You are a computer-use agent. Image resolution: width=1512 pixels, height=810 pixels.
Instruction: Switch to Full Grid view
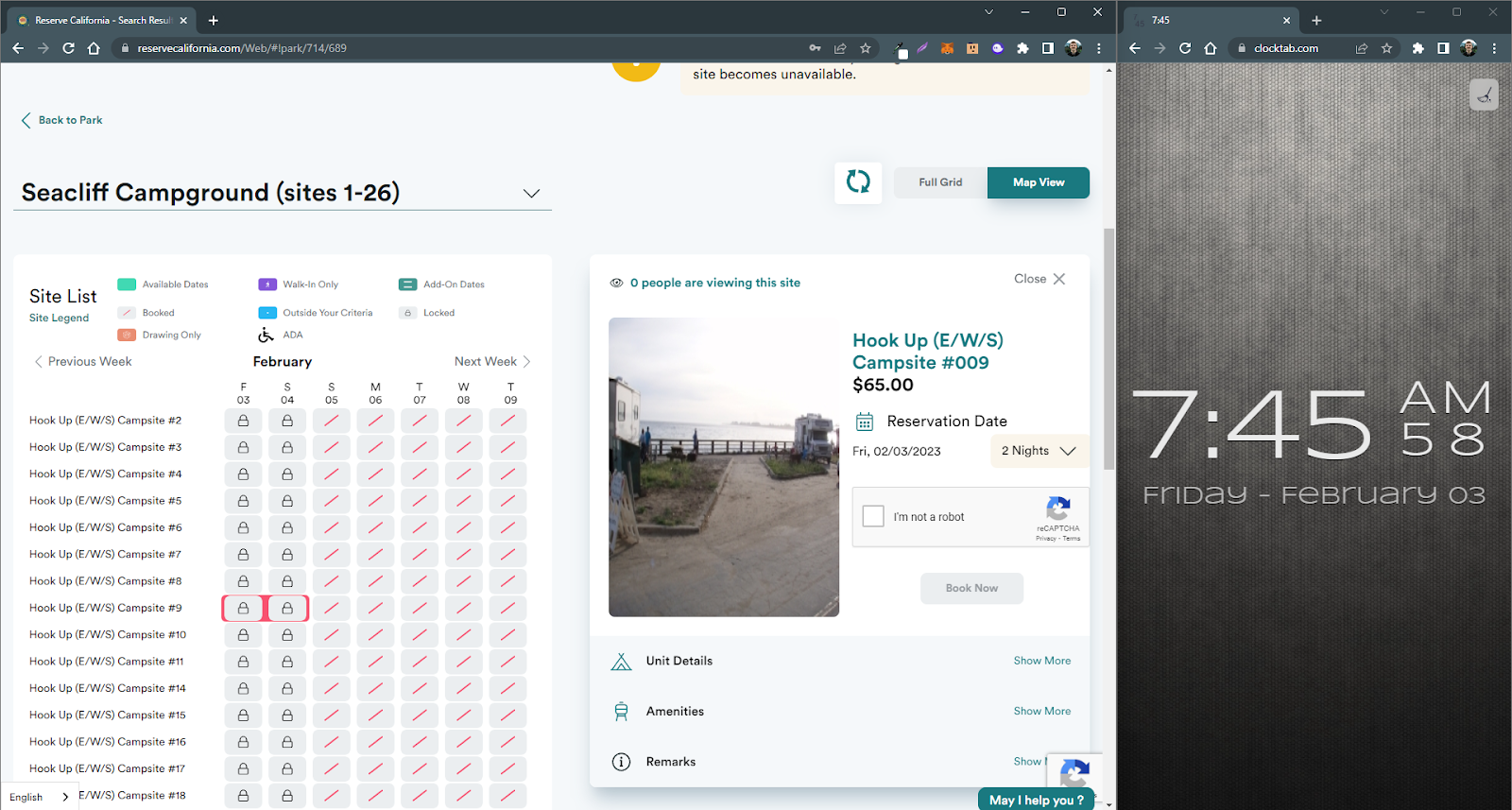pos(940,182)
